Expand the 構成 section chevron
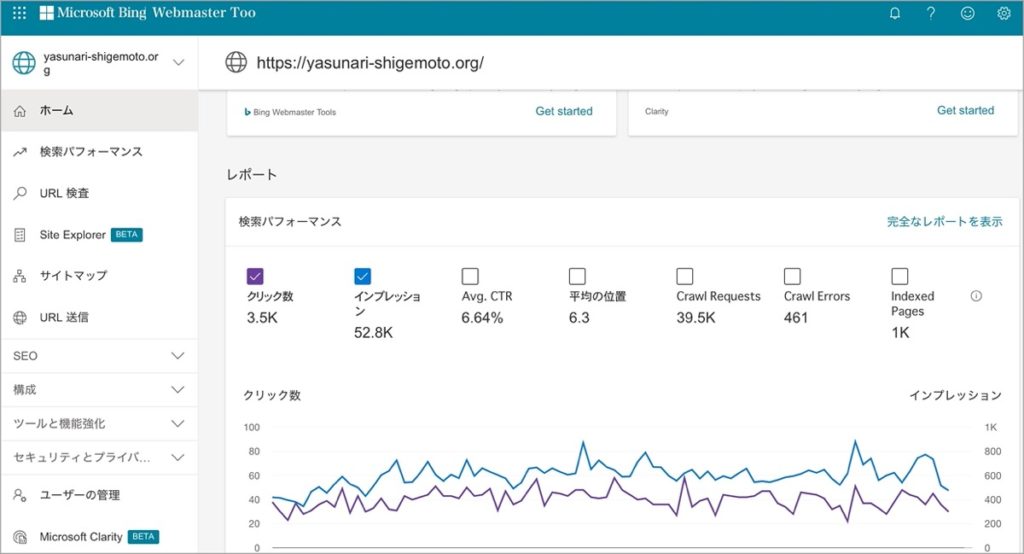 (178, 390)
